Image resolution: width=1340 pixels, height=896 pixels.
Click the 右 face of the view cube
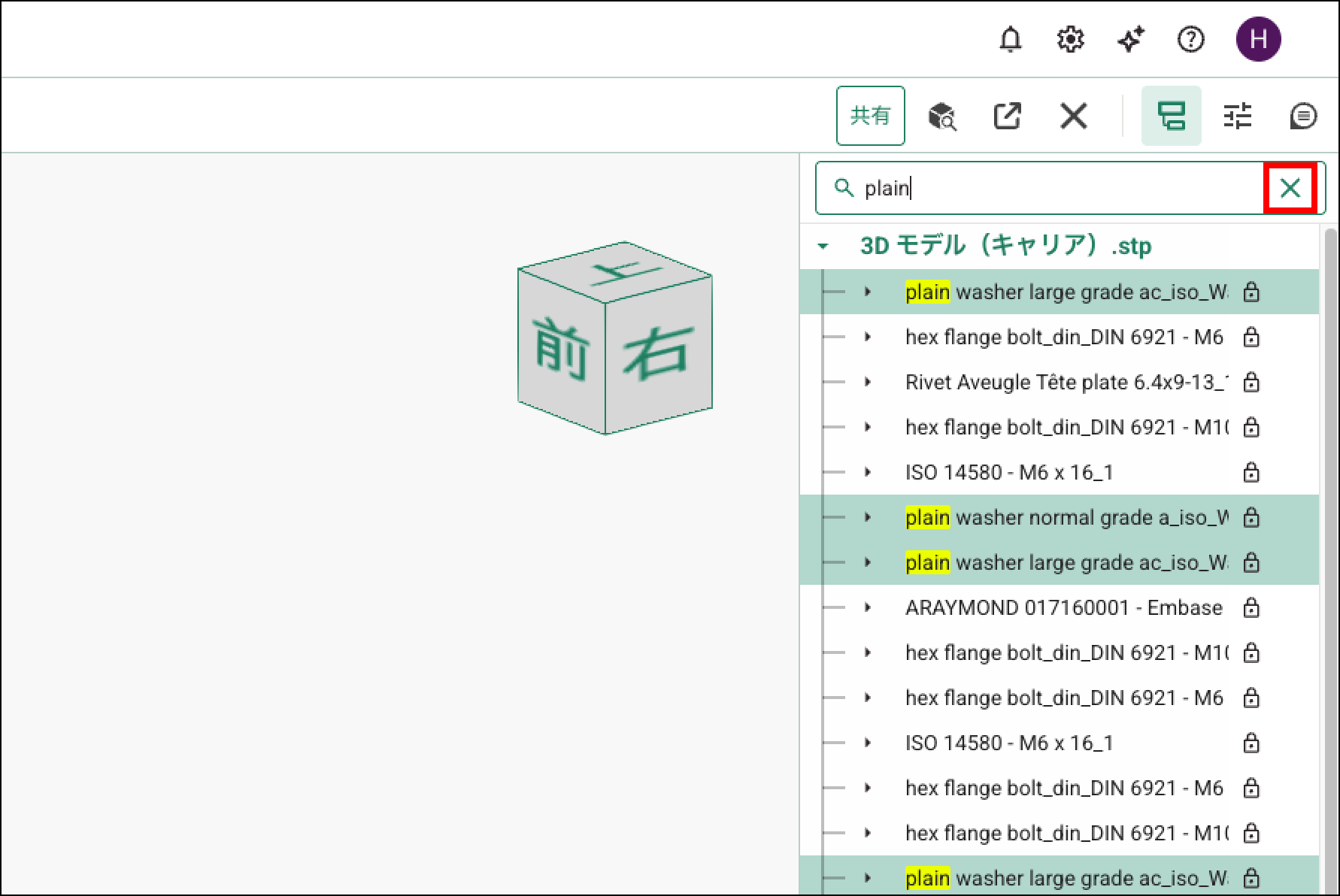(656, 353)
